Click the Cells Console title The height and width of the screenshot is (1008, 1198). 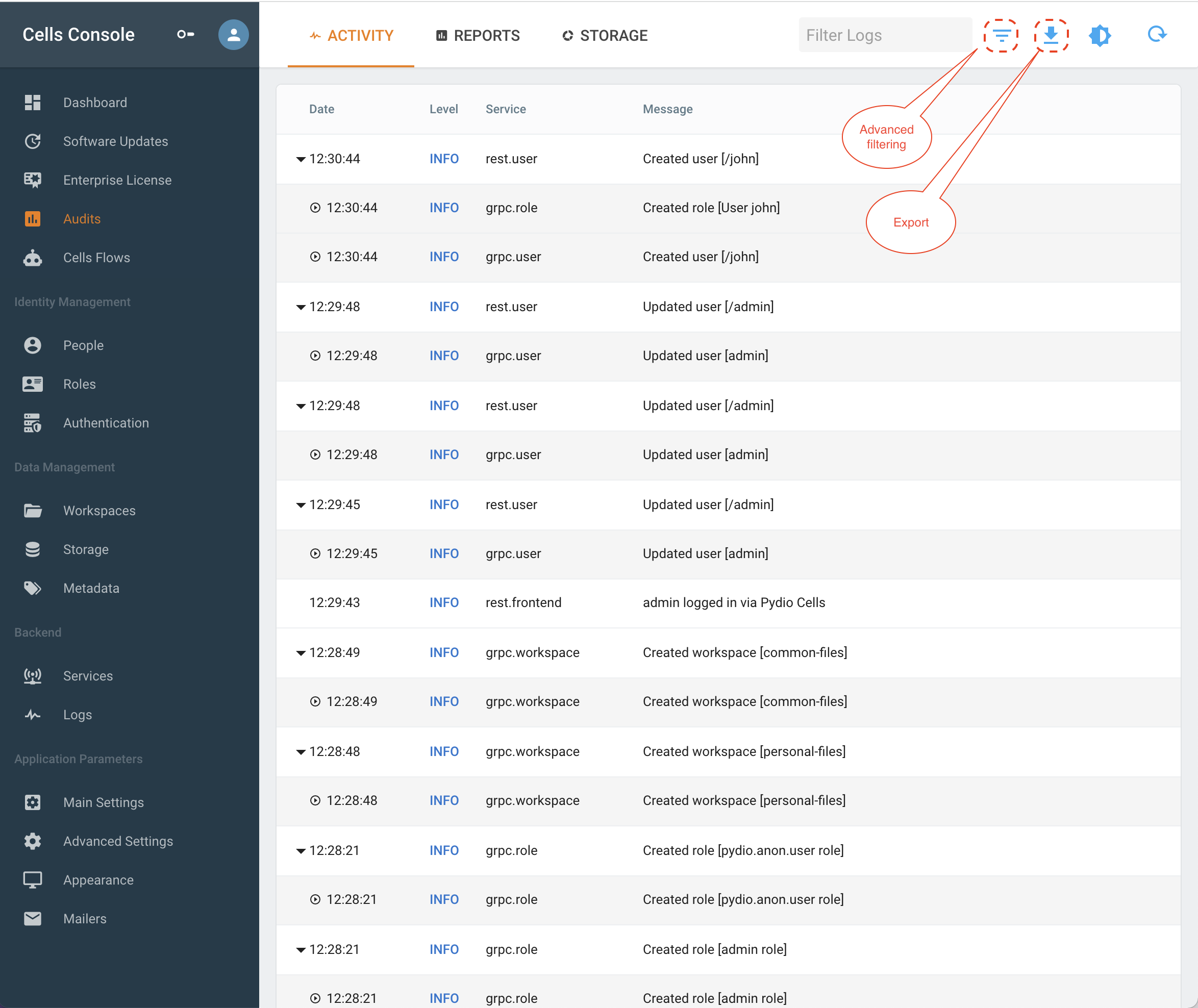click(x=79, y=34)
